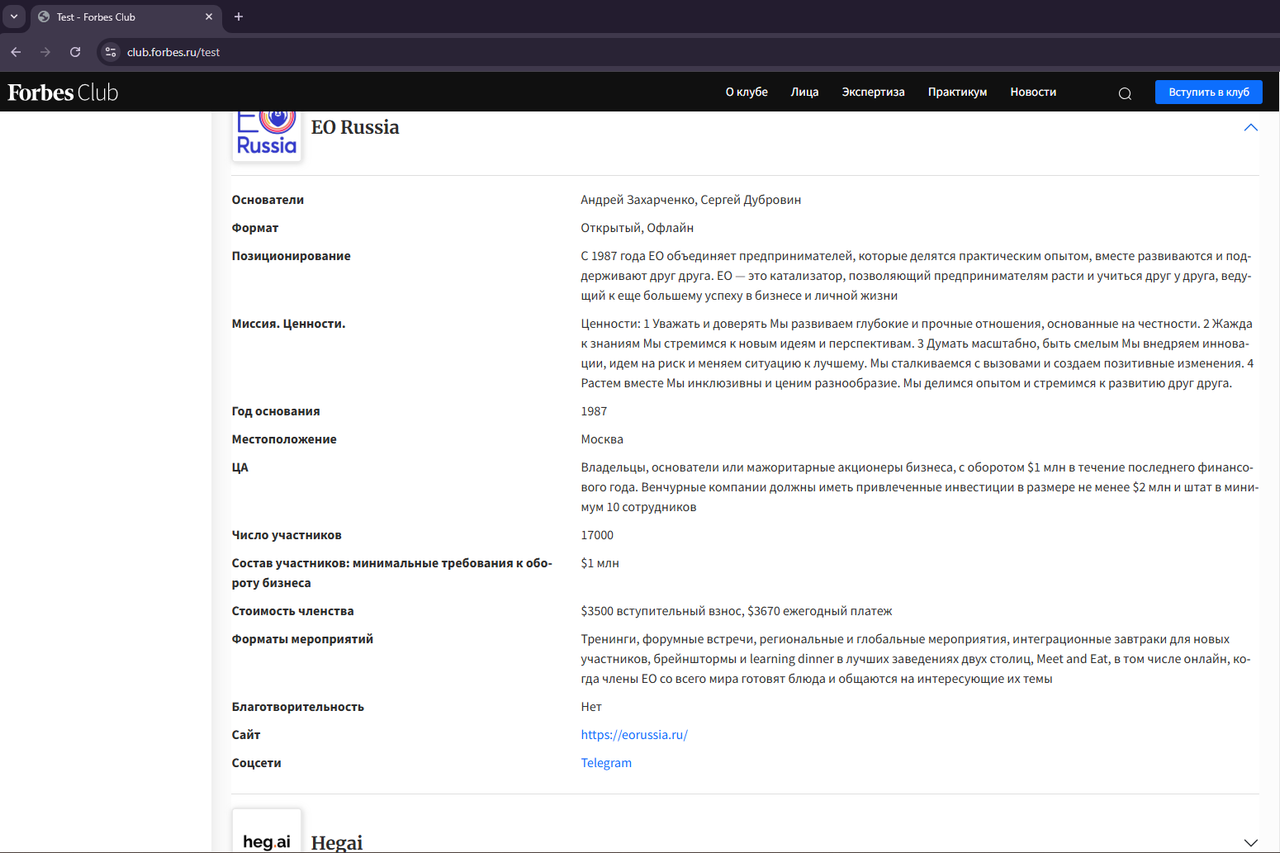Open a new browser tab with plus icon
Screen dimensions: 1280x853
(x=238, y=17)
